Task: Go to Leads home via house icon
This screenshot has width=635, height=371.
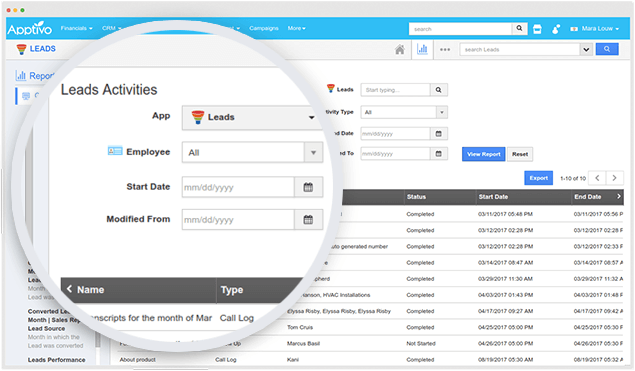Action: 400,49
